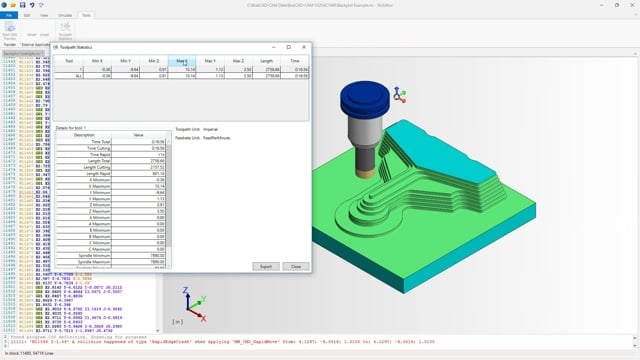Click the redo arrow icon
The image size is (640, 360).
pos(41,5)
